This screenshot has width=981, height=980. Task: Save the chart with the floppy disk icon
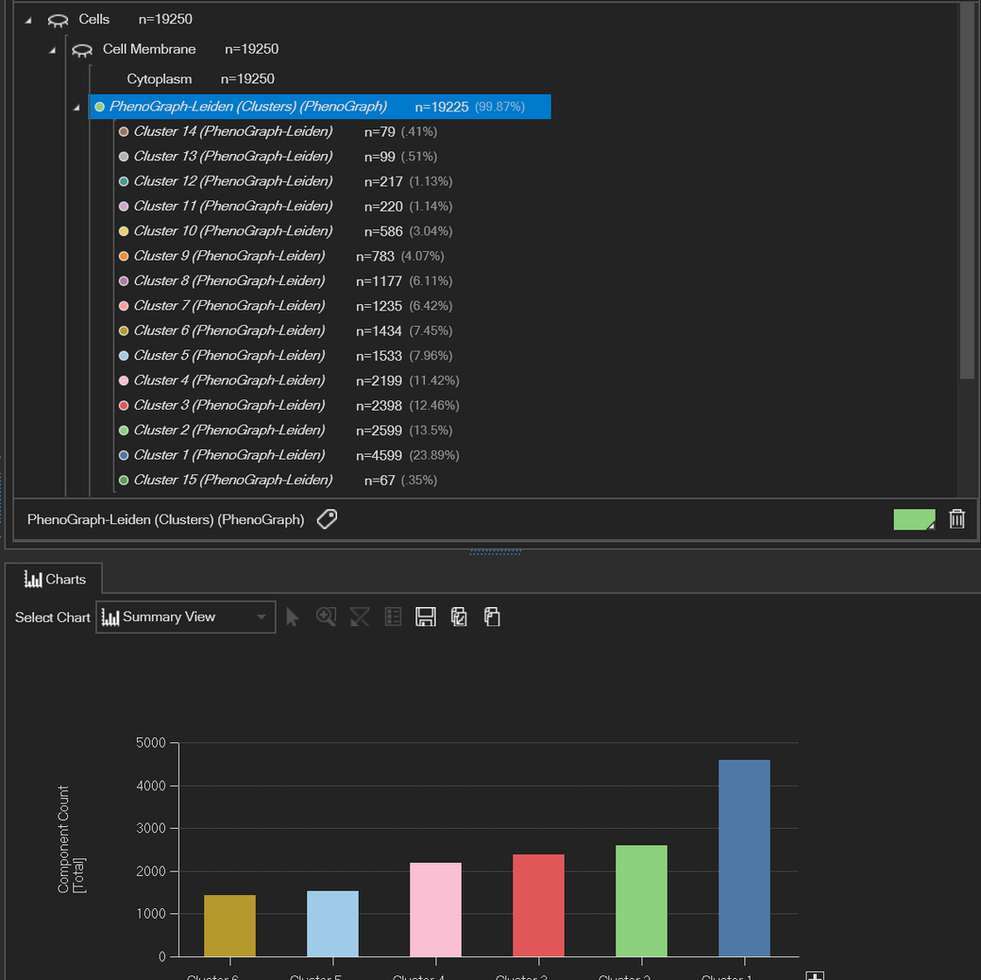click(425, 617)
